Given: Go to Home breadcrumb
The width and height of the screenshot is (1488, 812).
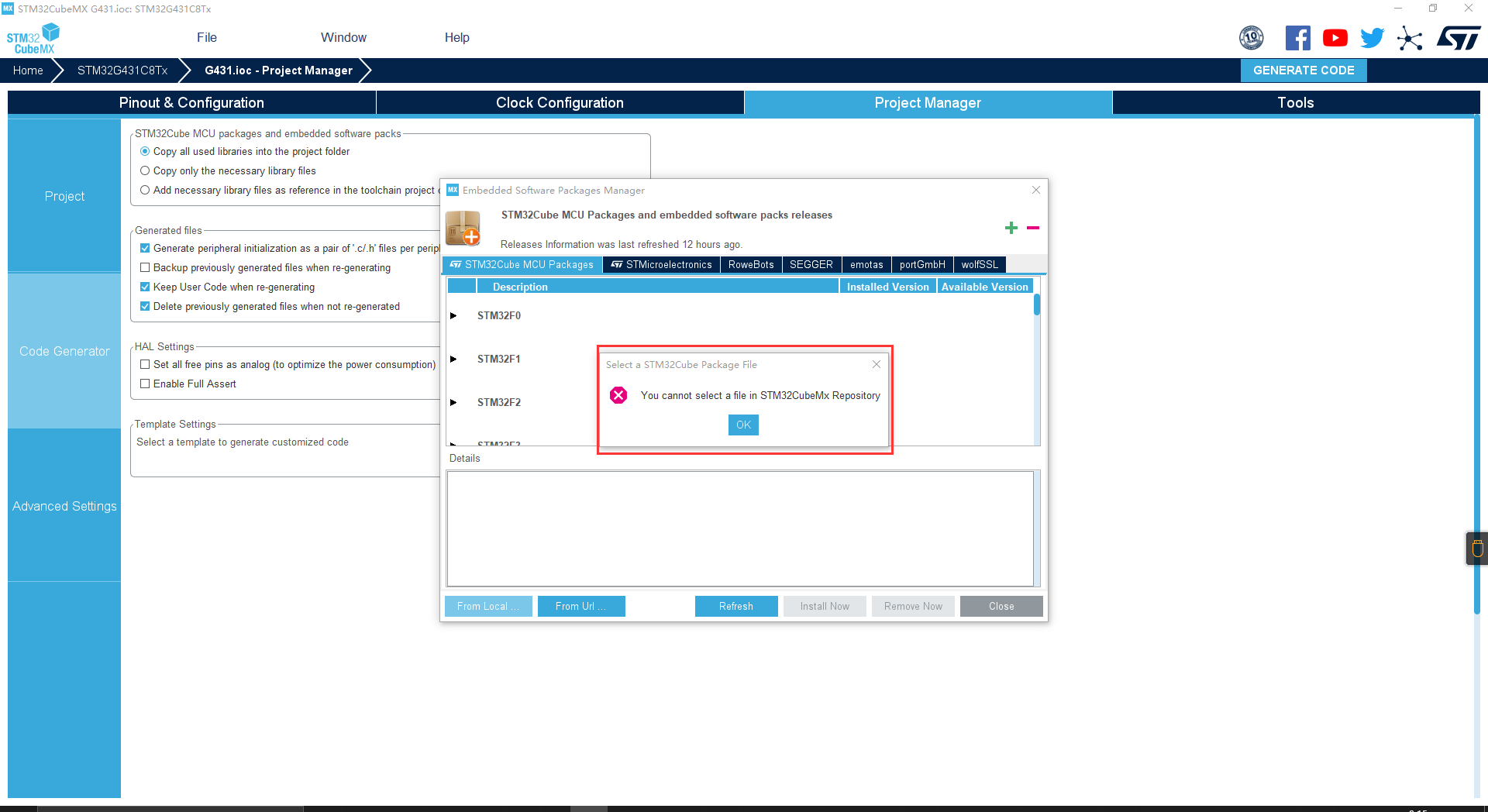Looking at the screenshot, I should click(28, 70).
